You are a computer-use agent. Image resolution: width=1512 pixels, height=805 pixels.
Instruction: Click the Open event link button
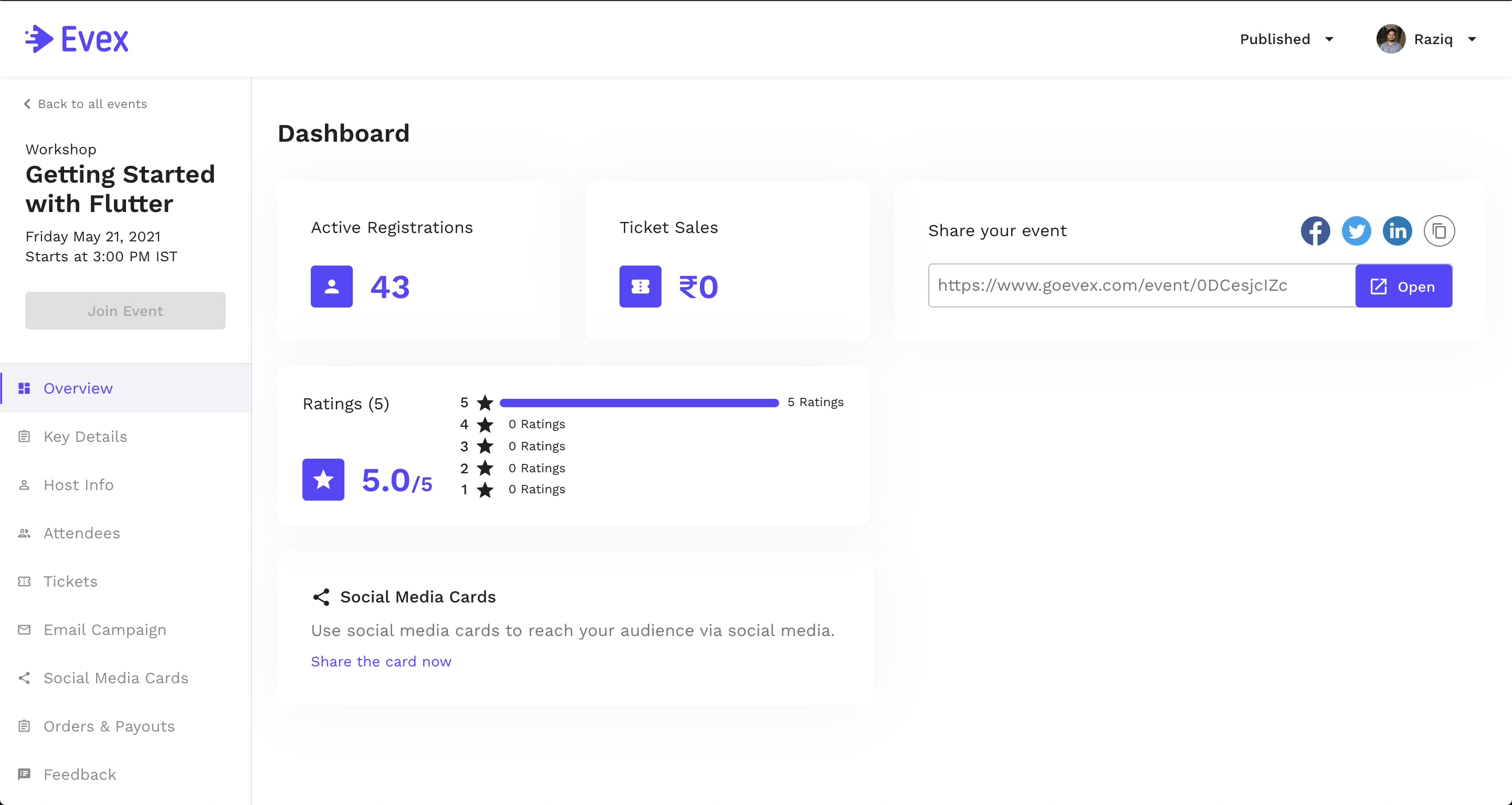coord(1403,286)
